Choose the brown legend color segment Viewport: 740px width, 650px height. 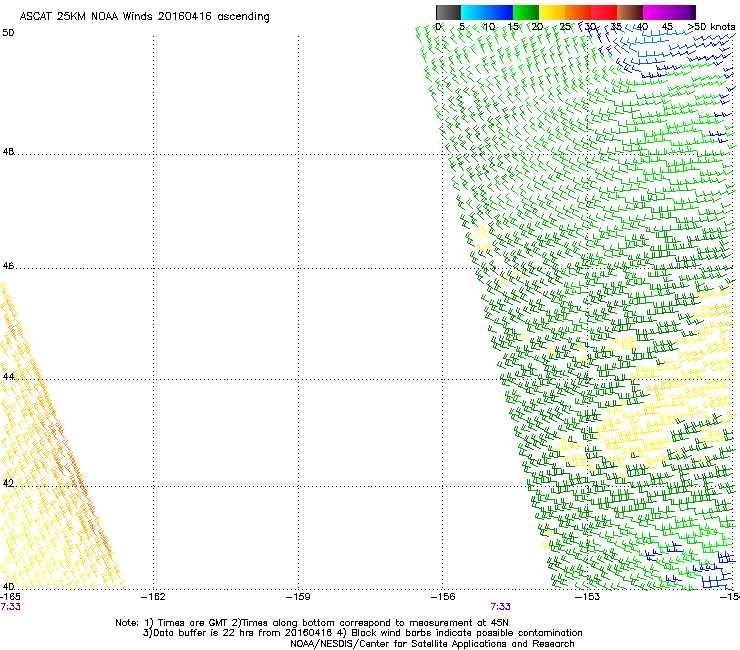coord(630,12)
